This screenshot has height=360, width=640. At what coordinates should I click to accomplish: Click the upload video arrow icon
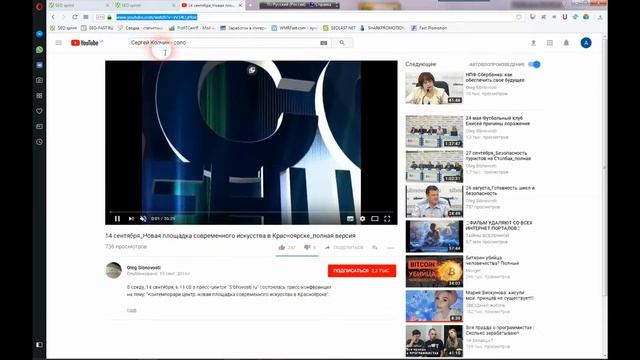coord(533,43)
